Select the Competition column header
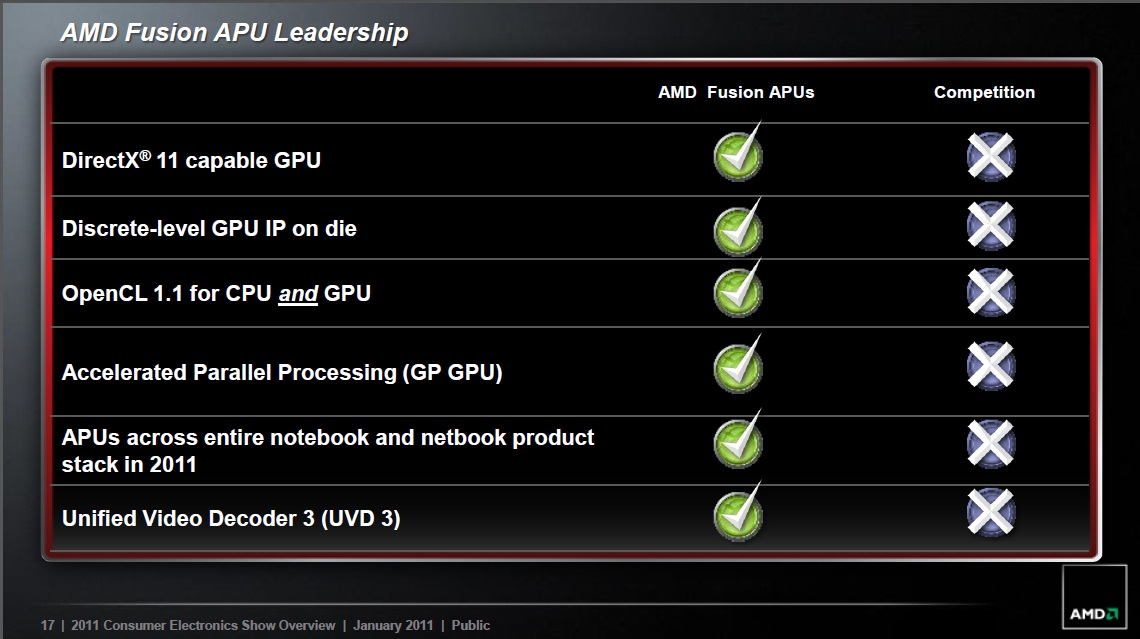 pos(984,92)
